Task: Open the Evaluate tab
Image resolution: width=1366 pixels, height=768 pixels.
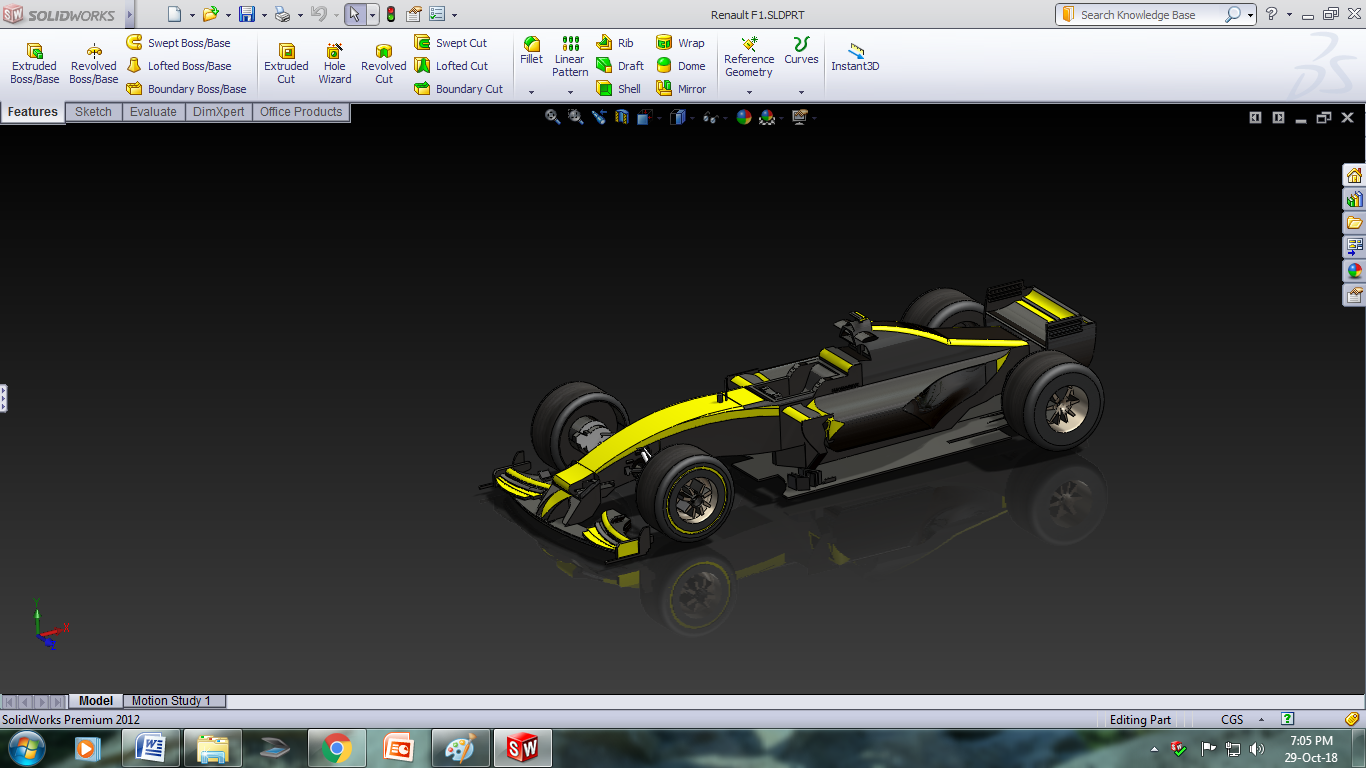Action: (x=153, y=112)
